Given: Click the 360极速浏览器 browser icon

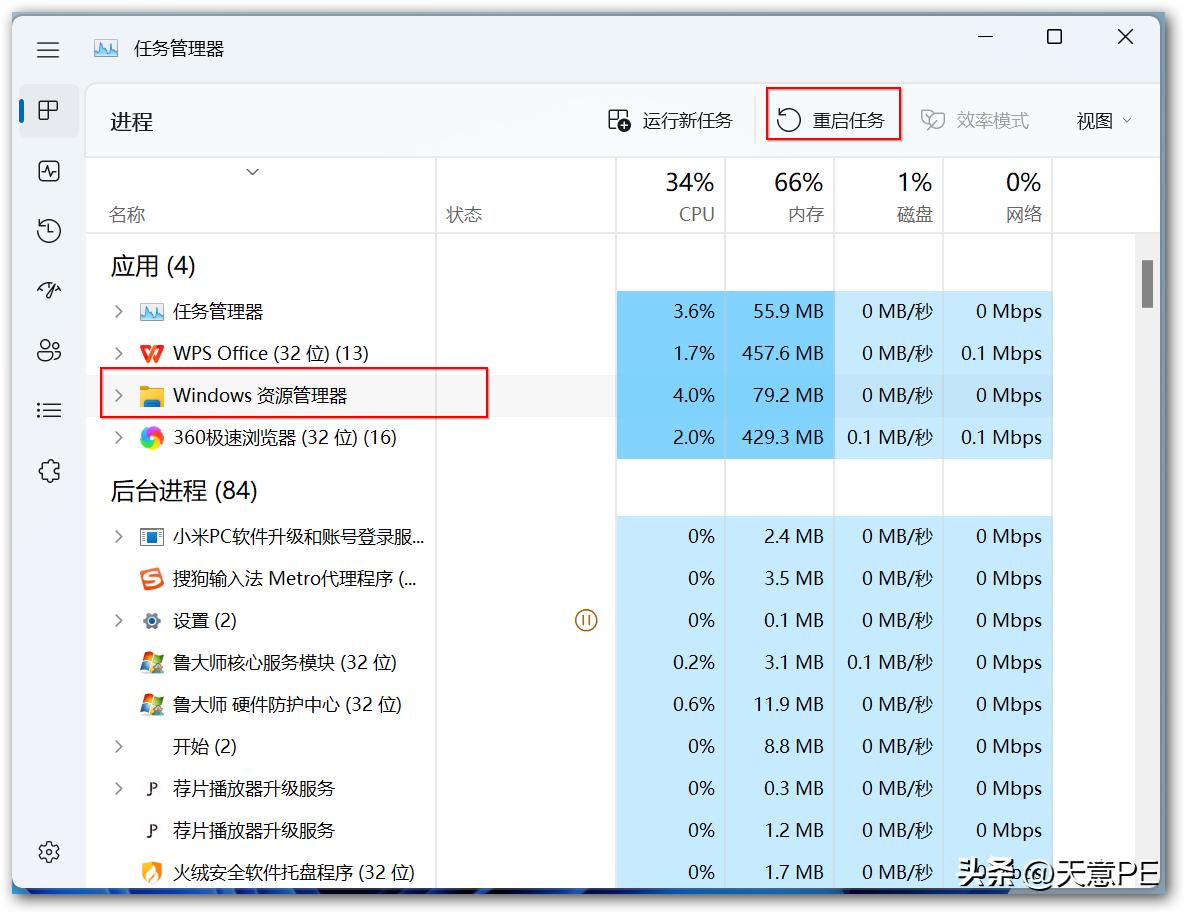Looking at the screenshot, I should [x=150, y=437].
